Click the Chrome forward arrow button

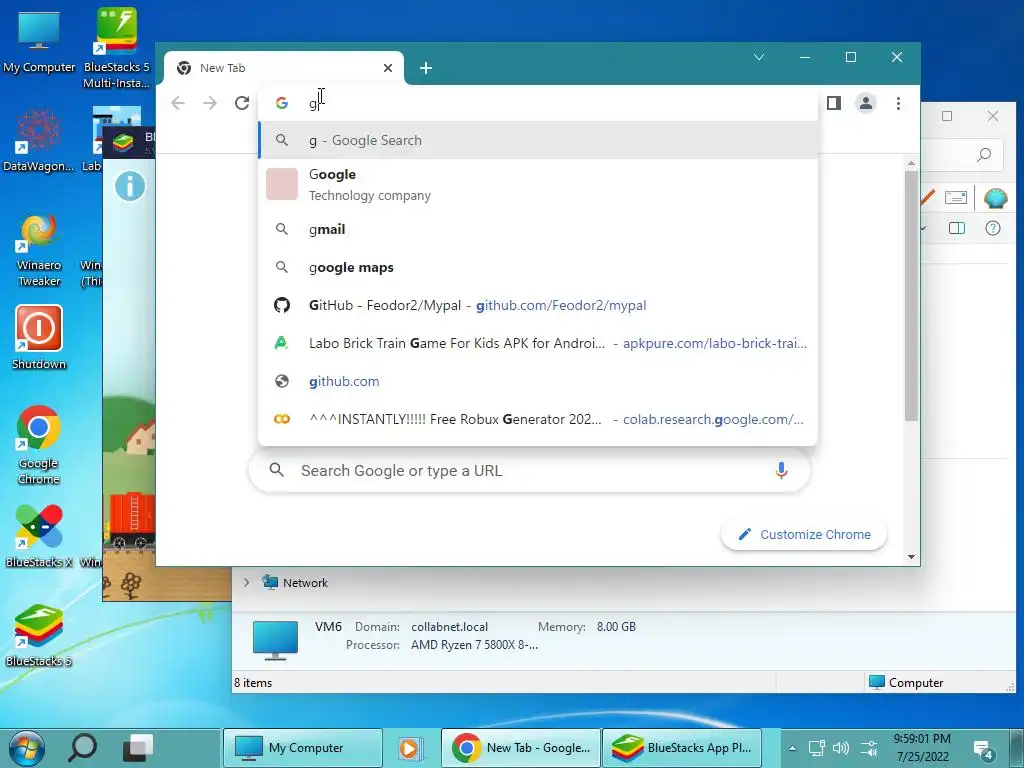[x=210, y=103]
